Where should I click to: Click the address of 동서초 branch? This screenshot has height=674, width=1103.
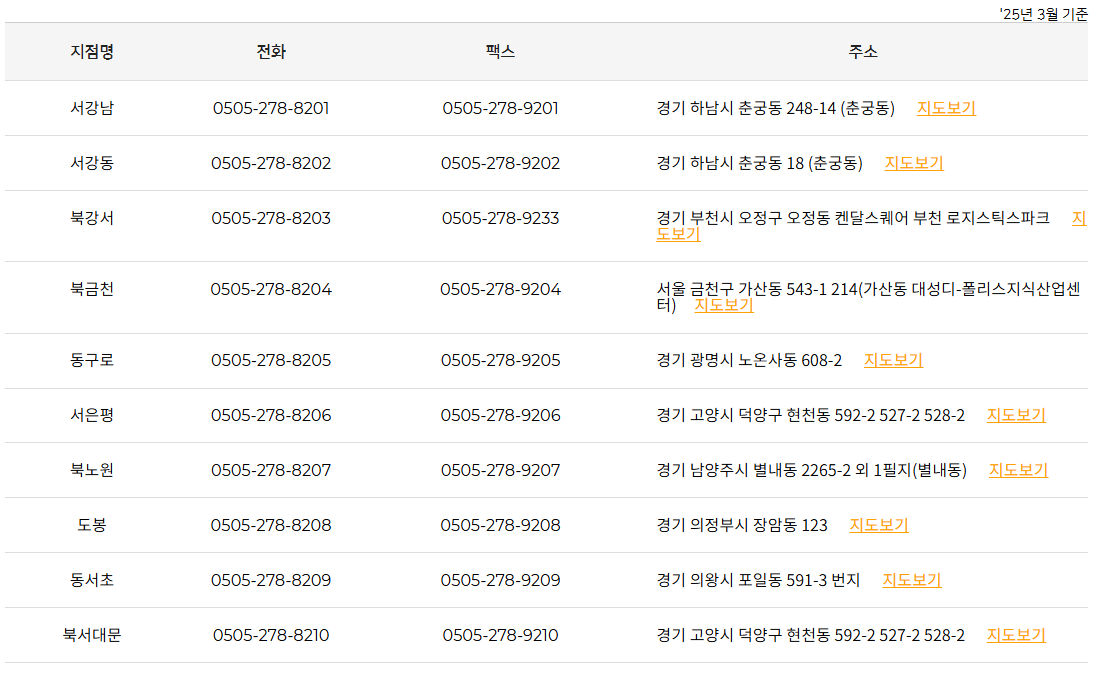click(755, 579)
